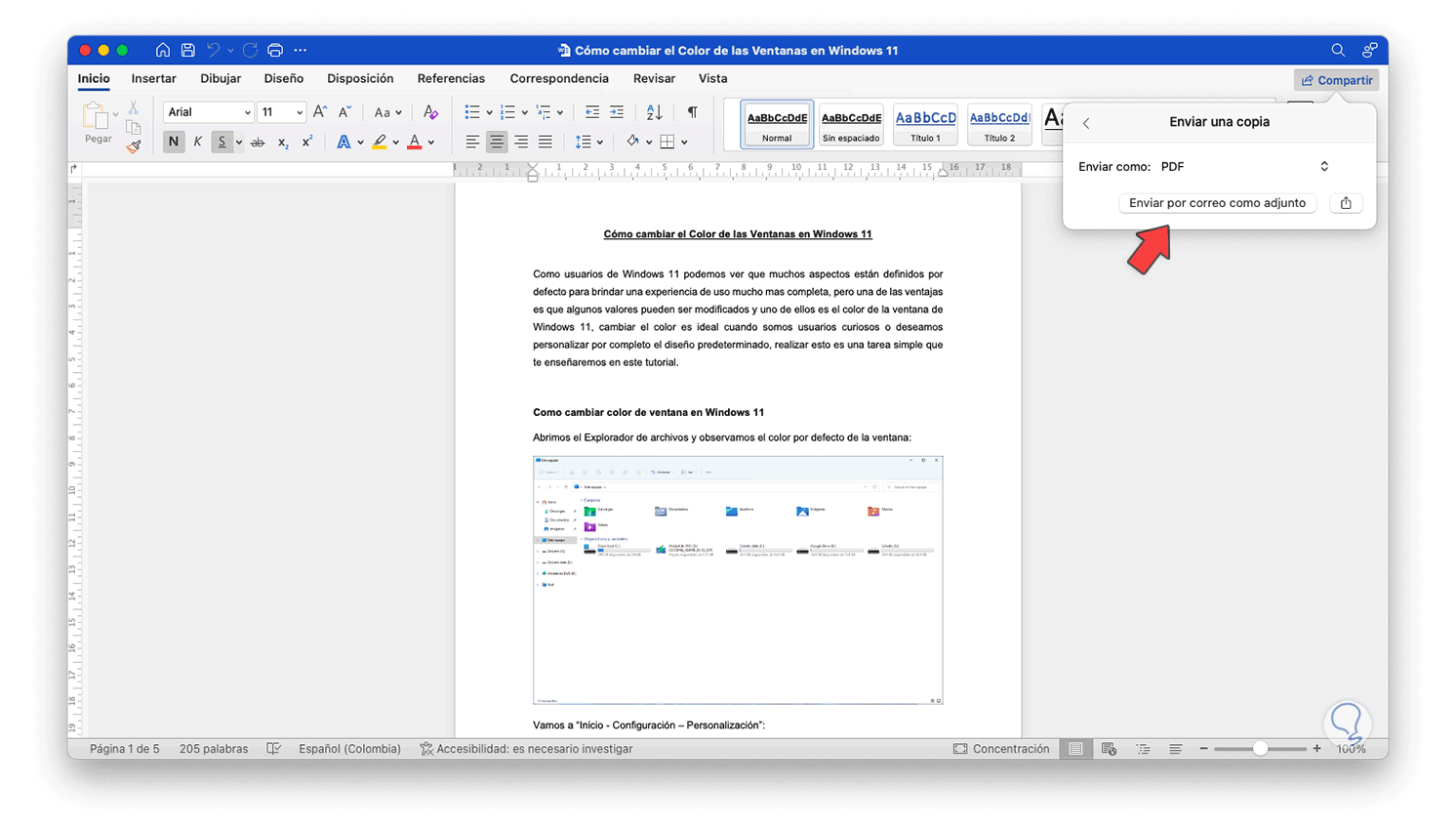Switch to the Insertar tab

pyautogui.click(x=154, y=79)
